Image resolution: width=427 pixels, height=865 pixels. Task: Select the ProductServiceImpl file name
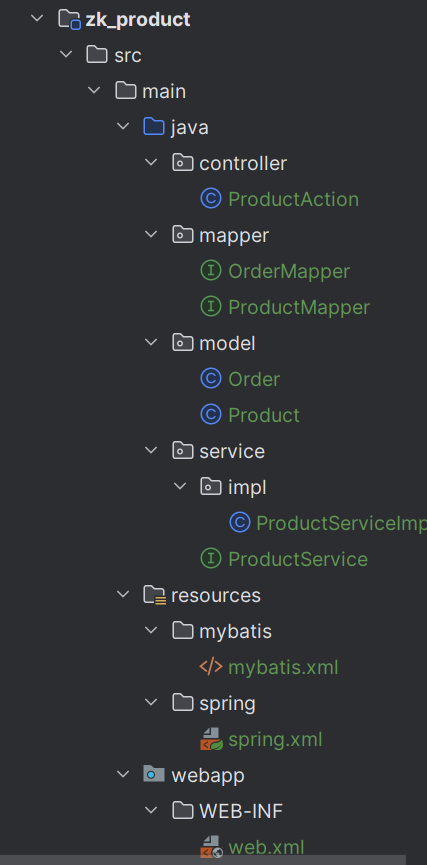[x=341, y=524]
